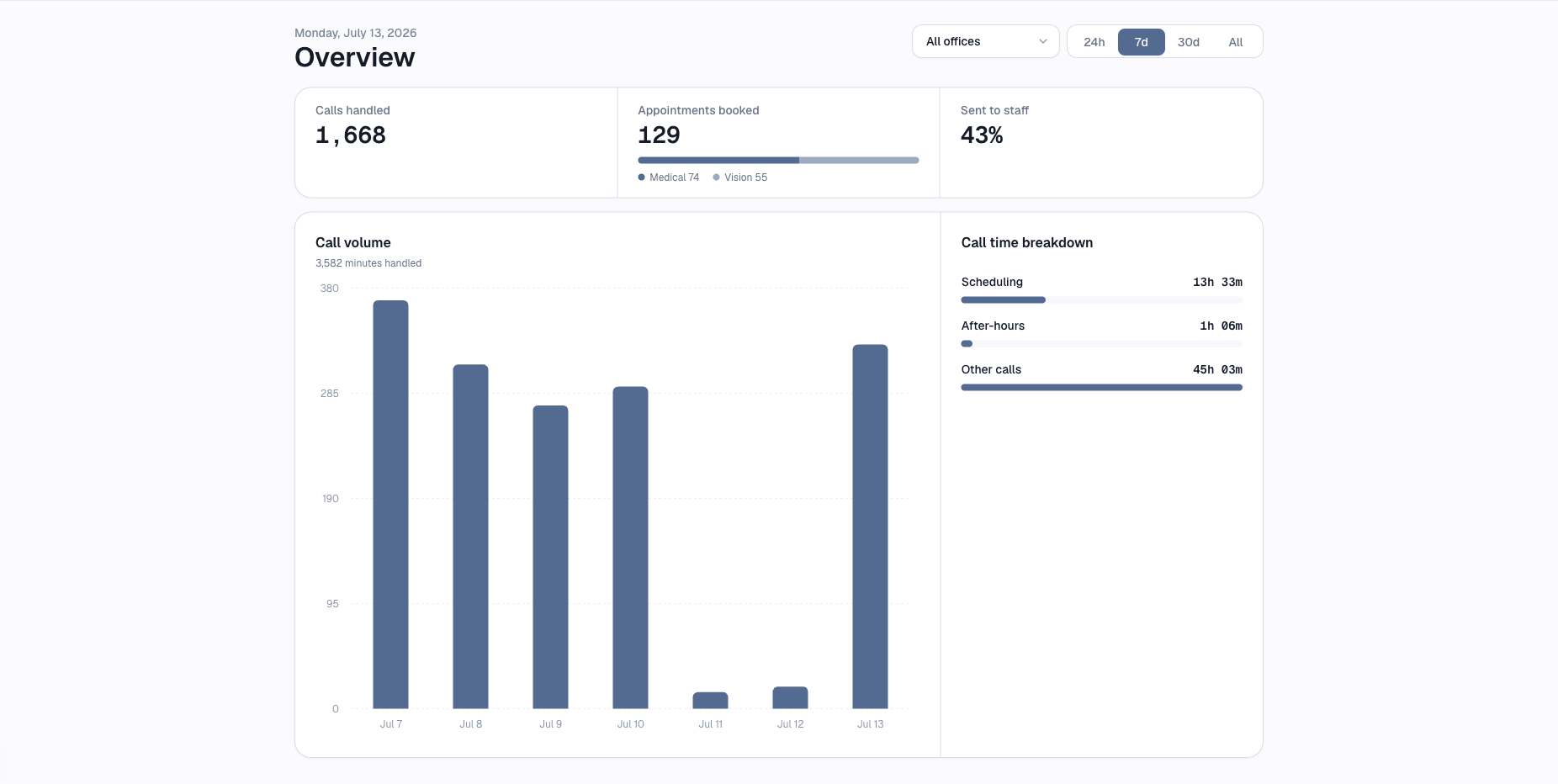Viewport: 1558px width, 784px height.
Task: Click the Calls handled value 1,668
Action: 350,135
